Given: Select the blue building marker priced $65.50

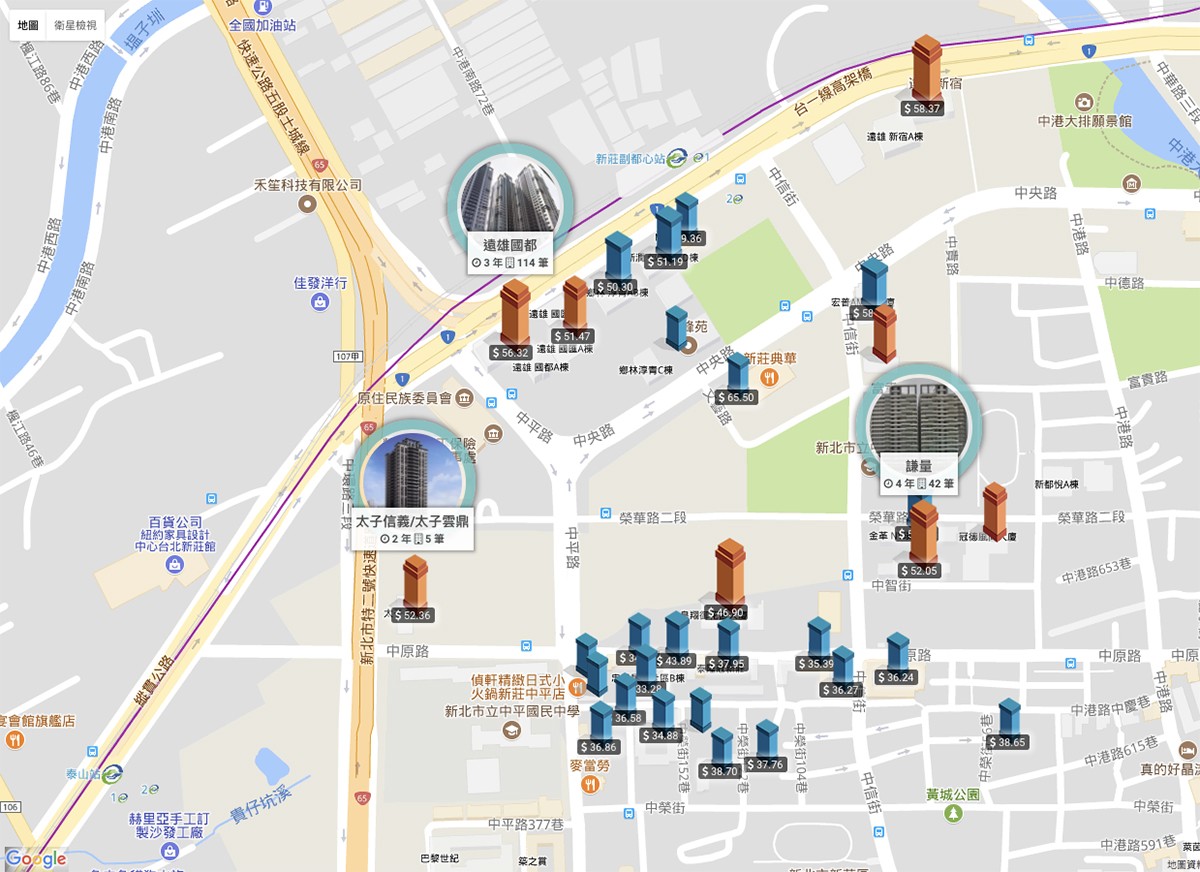Looking at the screenshot, I should pyautogui.click(x=738, y=378).
